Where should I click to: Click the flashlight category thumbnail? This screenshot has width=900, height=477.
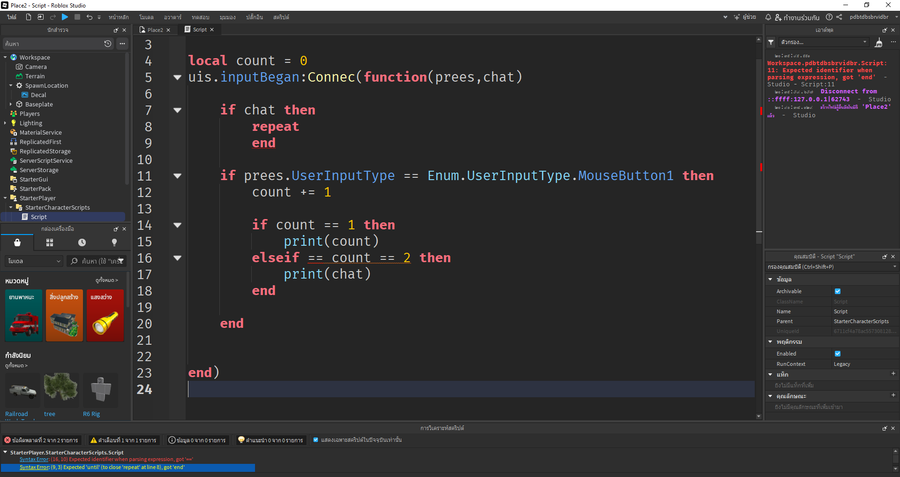point(105,316)
